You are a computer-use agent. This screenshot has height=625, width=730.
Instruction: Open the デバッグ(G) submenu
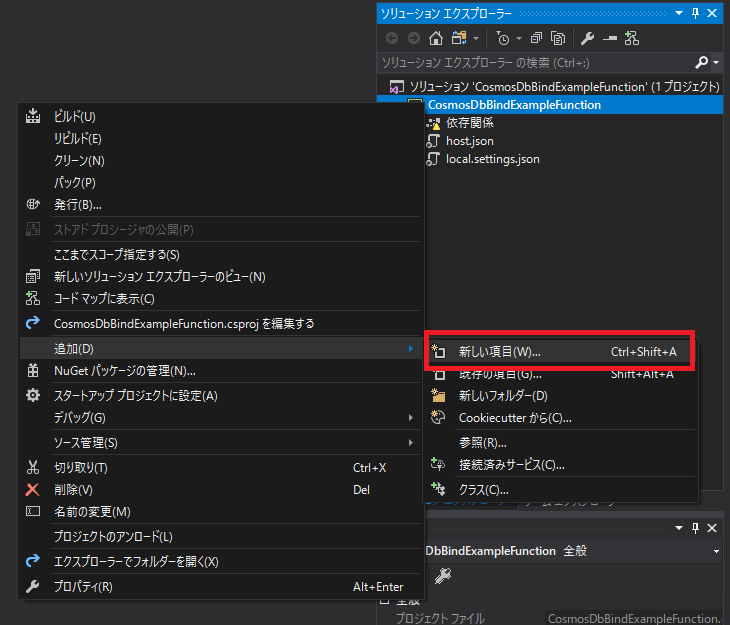221,417
